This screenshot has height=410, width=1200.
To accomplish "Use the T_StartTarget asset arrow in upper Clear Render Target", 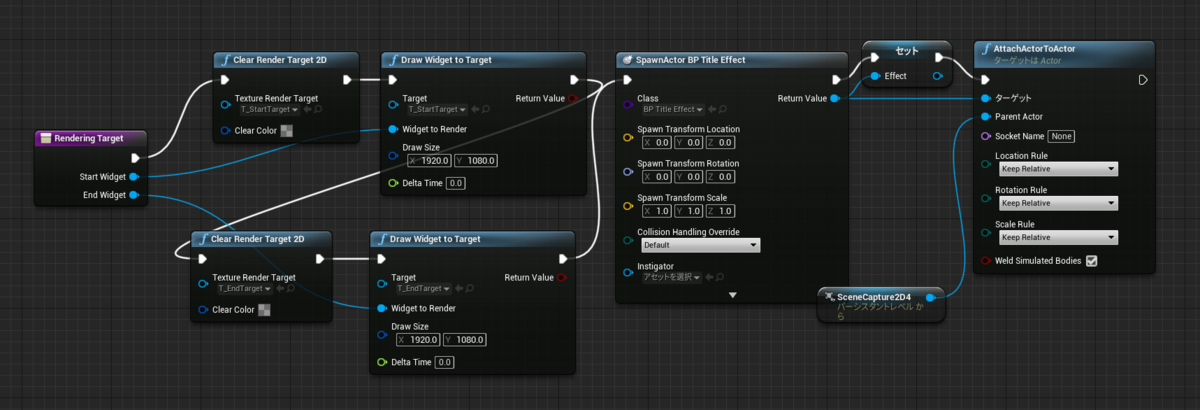I will [305, 110].
